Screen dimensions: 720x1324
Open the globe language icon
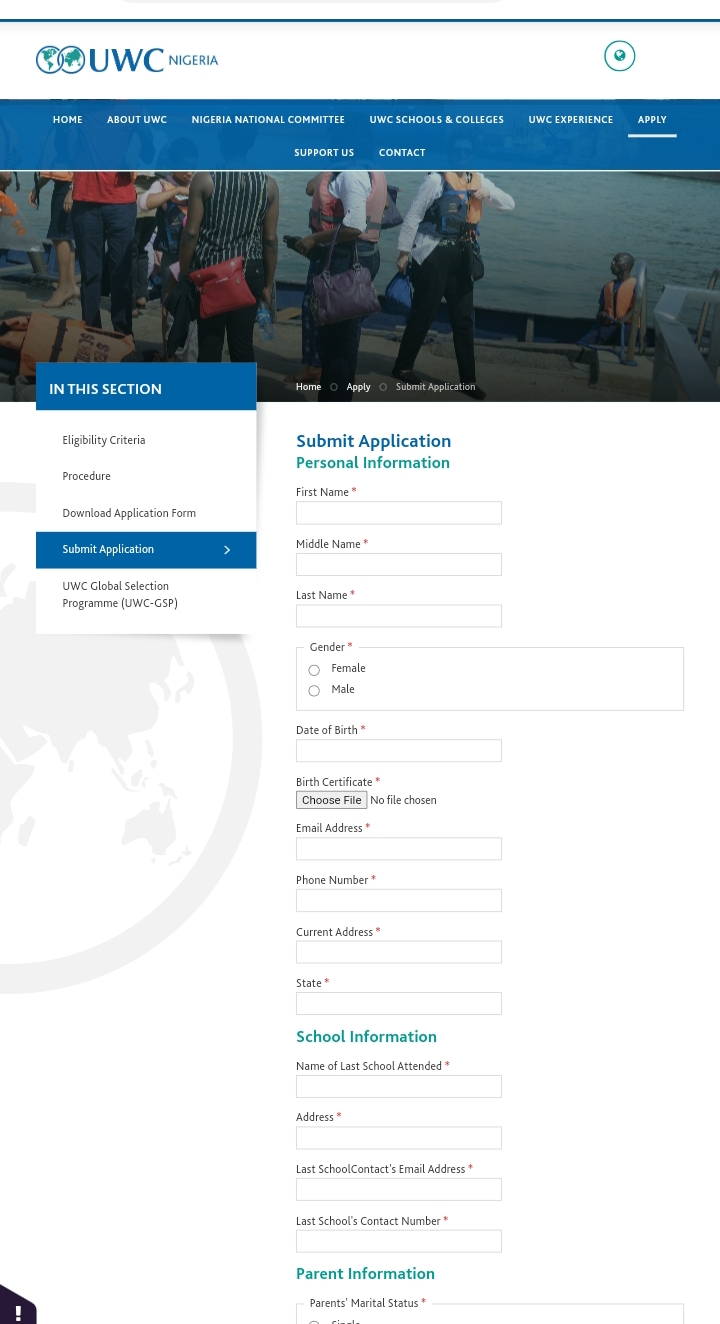tap(620, 56)
